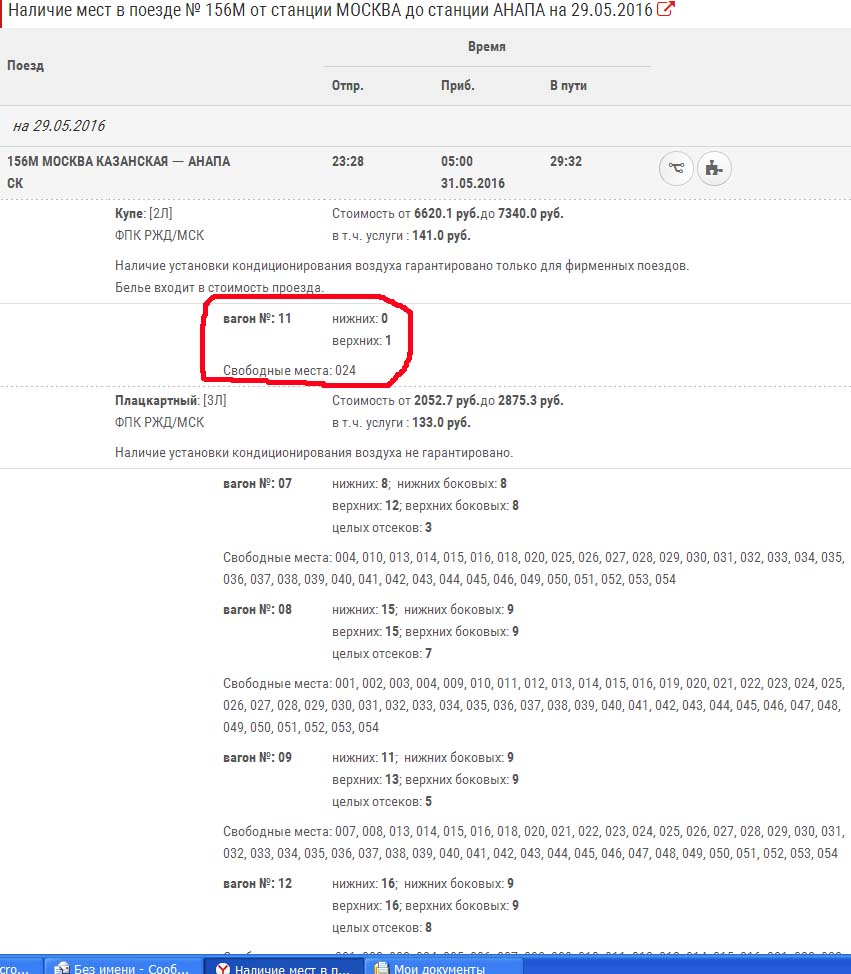
Task: Select вагон № 07 entry
Action: 257,484
